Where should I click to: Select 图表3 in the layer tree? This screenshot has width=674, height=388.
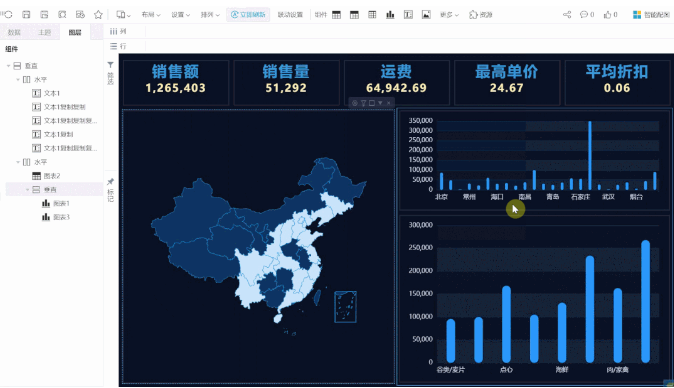61,217
